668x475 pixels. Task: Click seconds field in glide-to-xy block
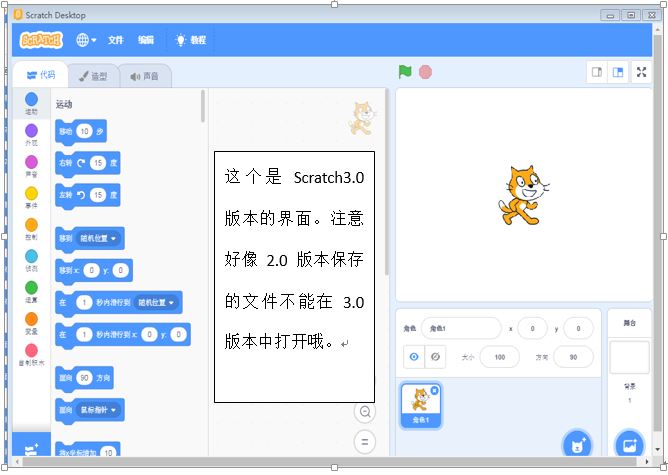[84, 335]
